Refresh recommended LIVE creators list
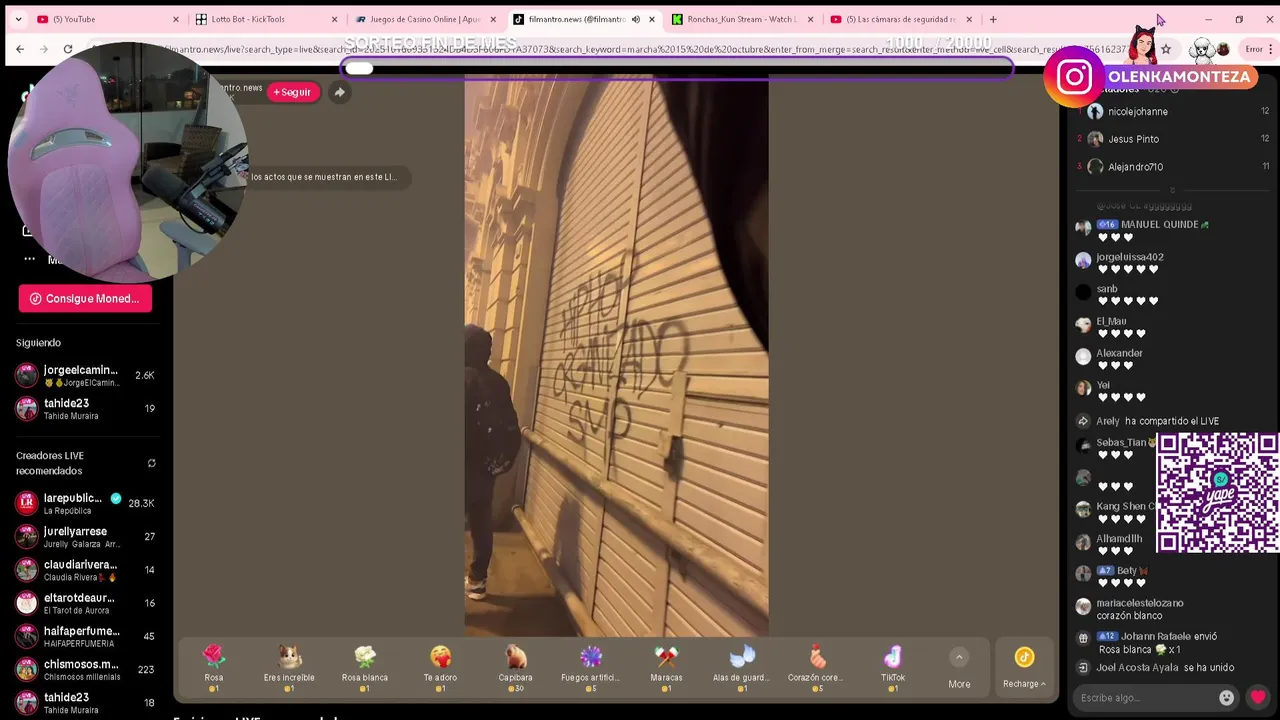Screen dimensions: 1280x720 point(151,463)
